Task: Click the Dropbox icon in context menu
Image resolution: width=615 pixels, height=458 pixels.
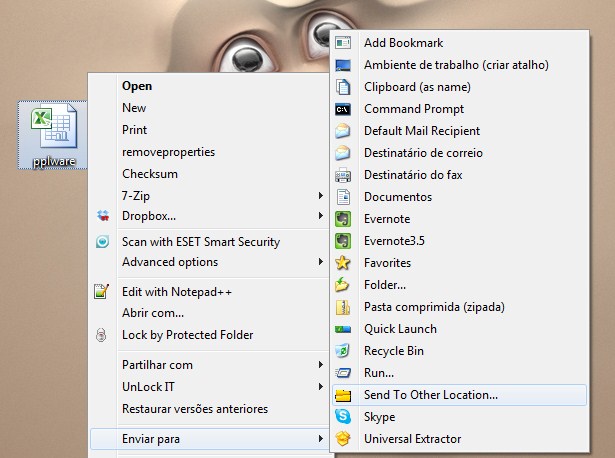Action: [103, 215]
